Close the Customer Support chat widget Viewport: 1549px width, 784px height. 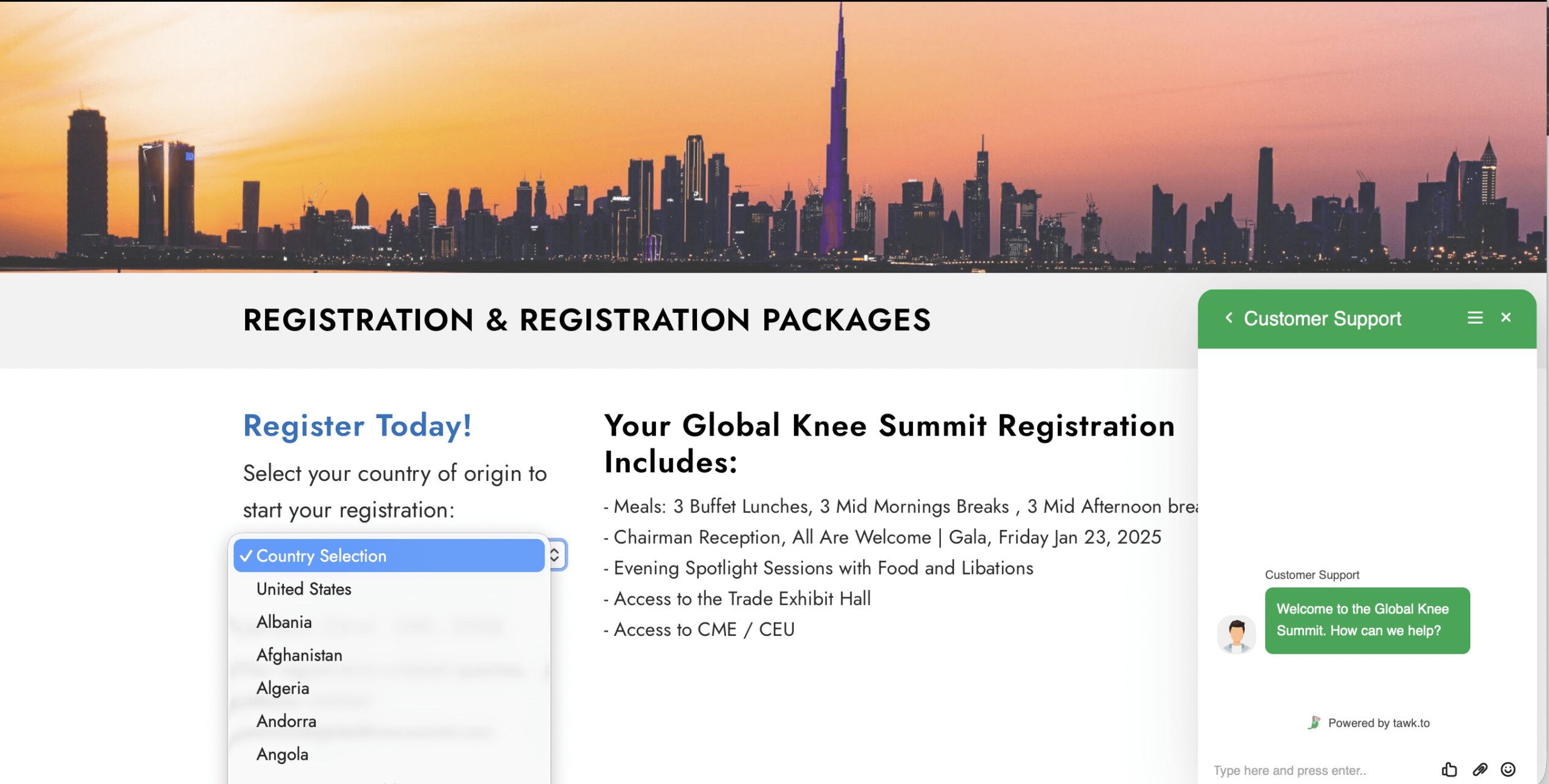tap(1506, 318)
